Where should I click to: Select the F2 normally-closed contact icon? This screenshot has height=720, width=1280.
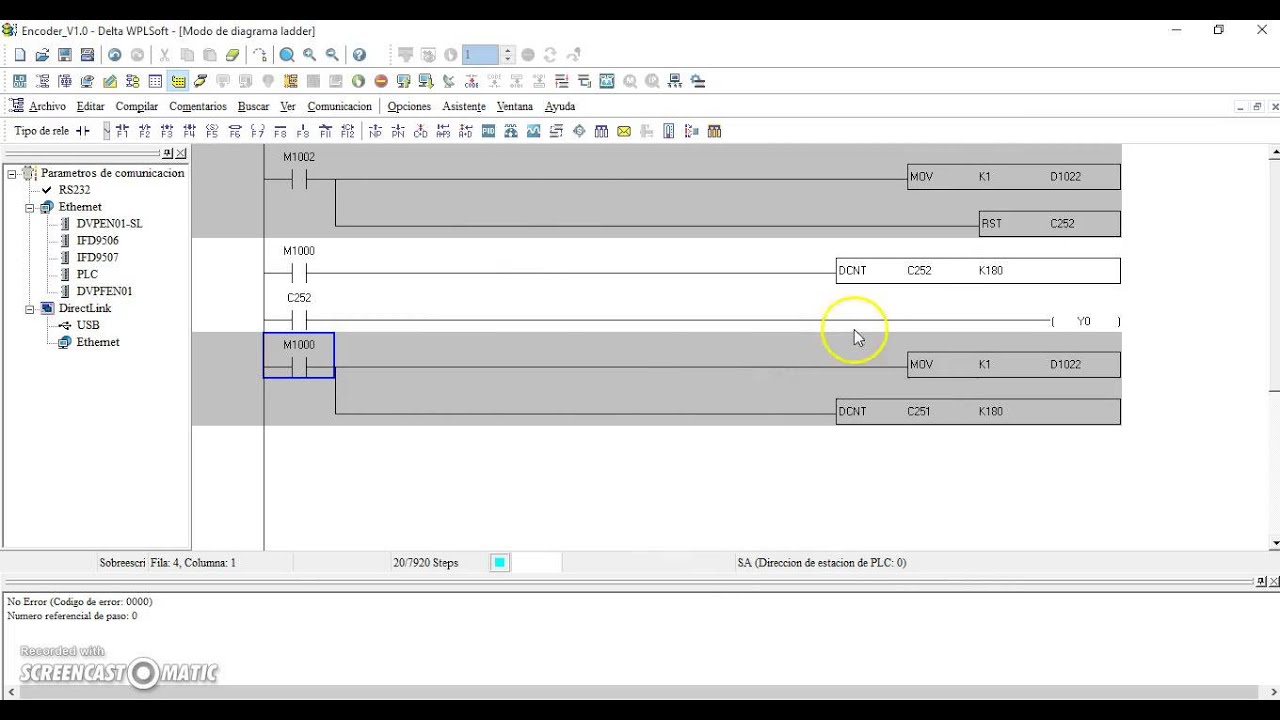(x=145, y=131)
